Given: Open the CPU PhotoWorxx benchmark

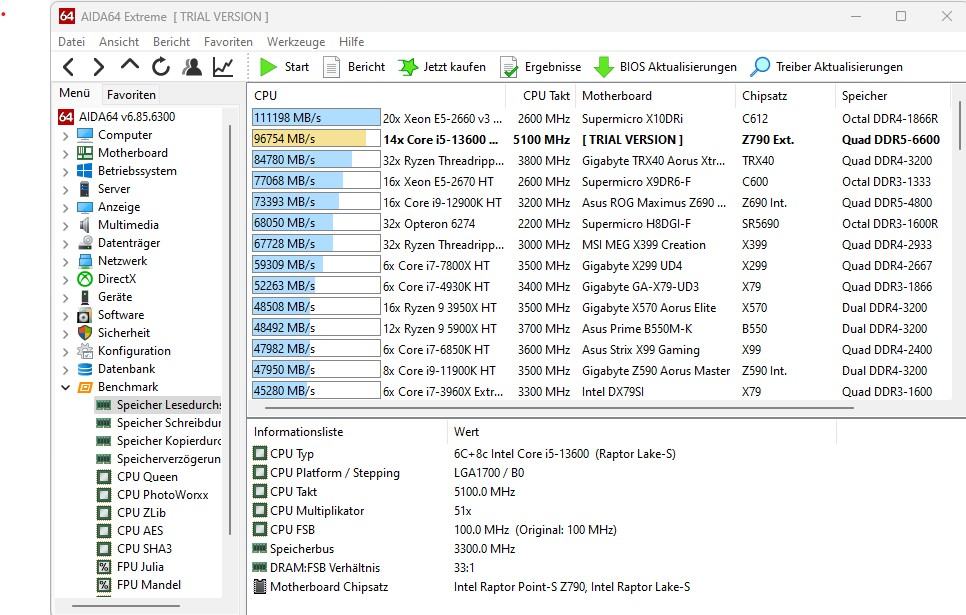Looking at the screenshot, I should (x=153, y=495).
